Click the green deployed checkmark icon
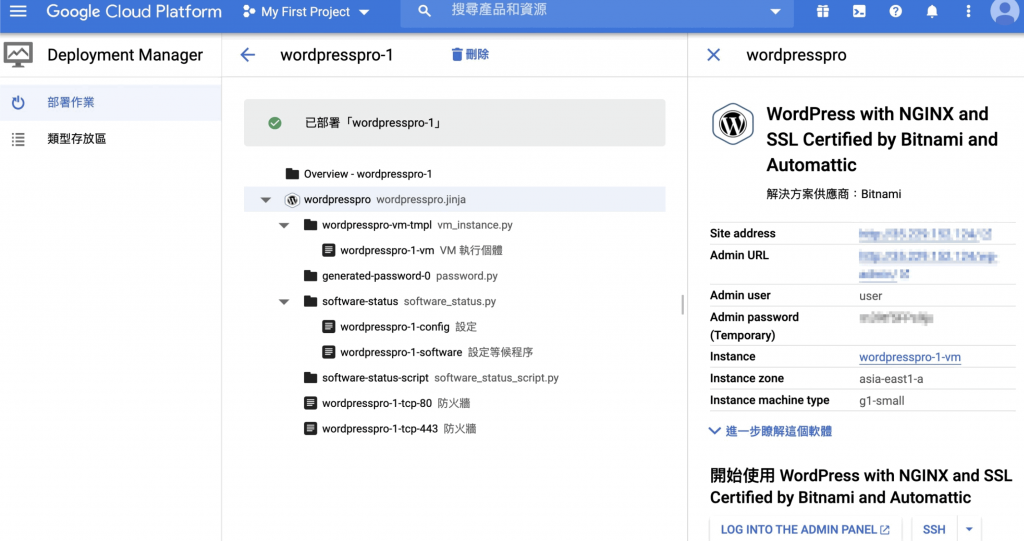Image resolution: width=1024 pixels, height=541 pixels. click(x=275, y=123)
